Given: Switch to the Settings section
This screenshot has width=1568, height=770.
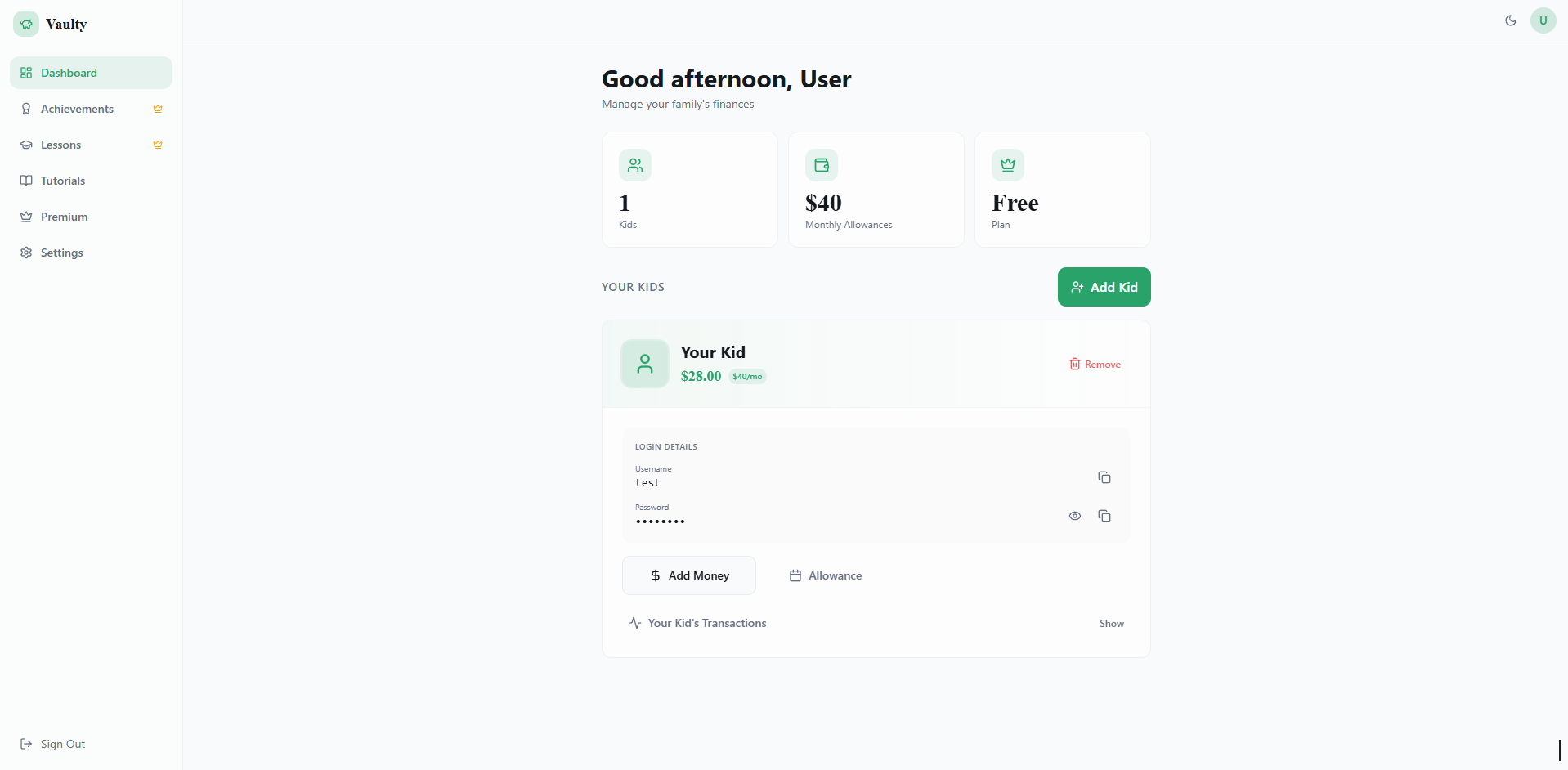Looking at the screenshot, I should click(61, 253).
